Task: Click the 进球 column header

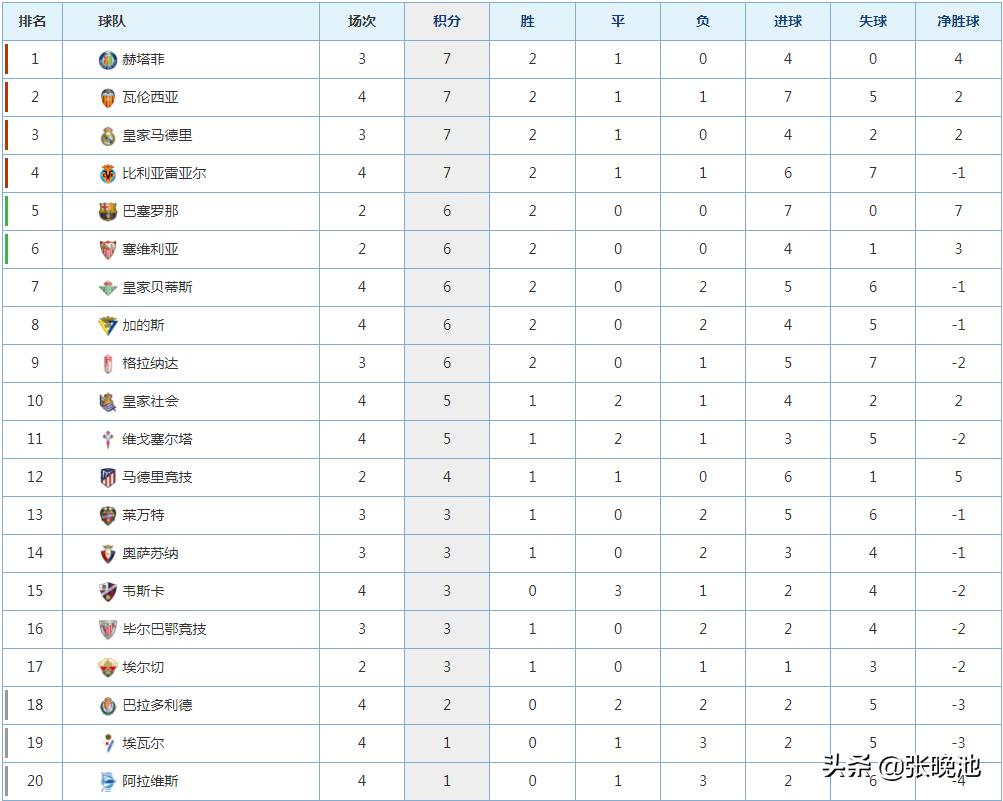Action: click(x=788, y=21)
